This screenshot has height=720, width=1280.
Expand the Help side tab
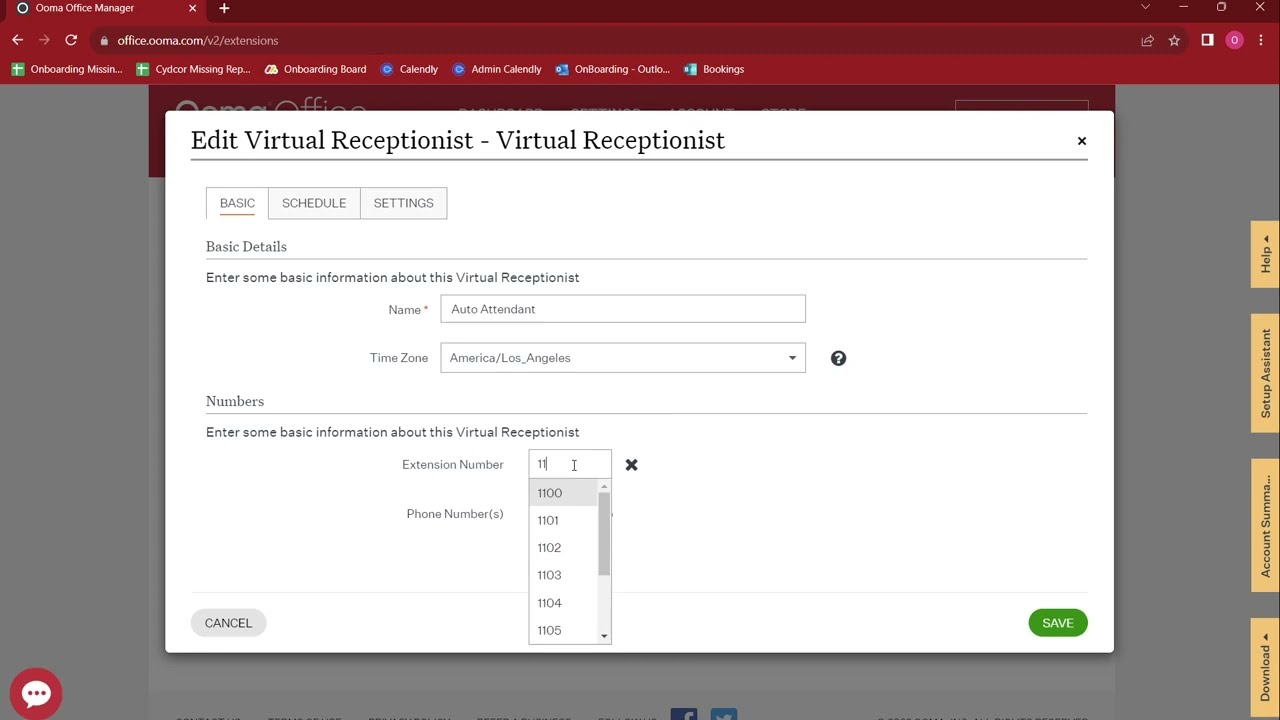[1265, 254]
